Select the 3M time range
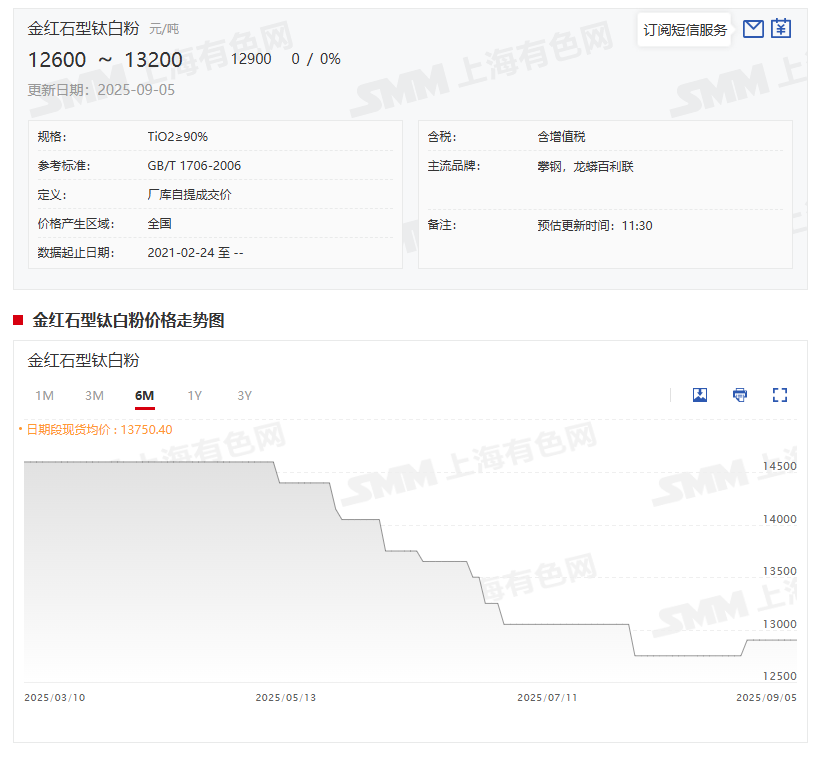 click(94, 396)
